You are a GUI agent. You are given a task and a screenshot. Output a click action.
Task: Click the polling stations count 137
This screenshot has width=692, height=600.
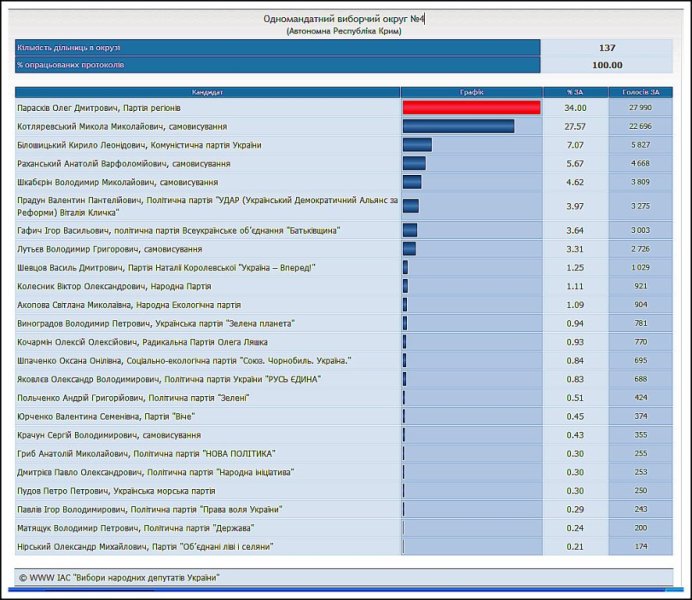[x=607, y=47]
